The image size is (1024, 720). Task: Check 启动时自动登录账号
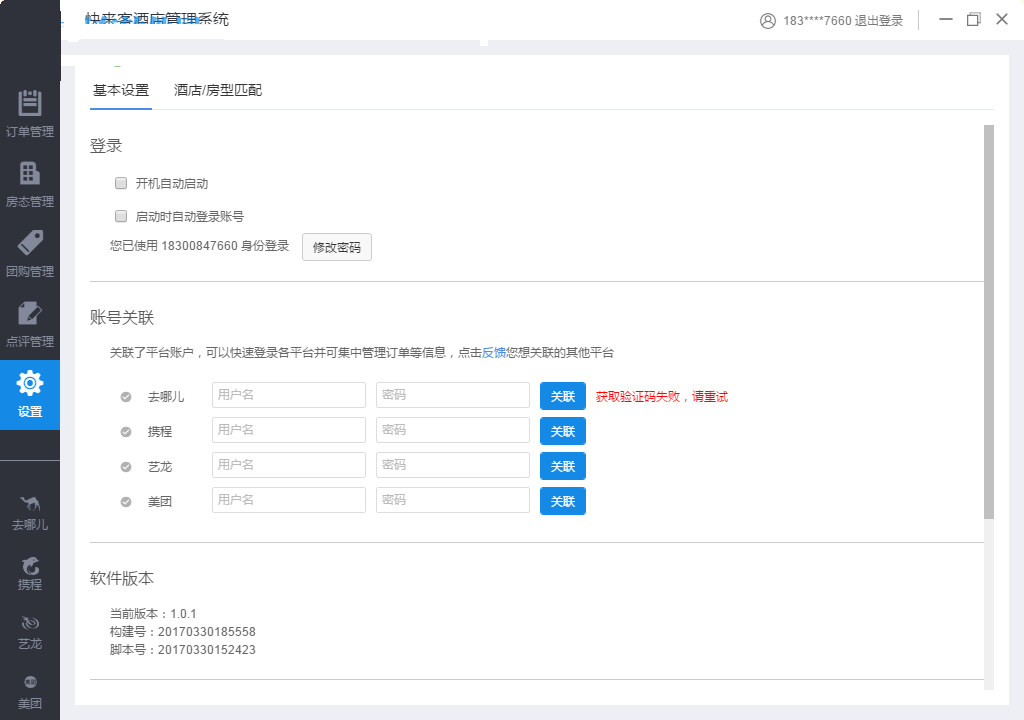click(121, 216)
